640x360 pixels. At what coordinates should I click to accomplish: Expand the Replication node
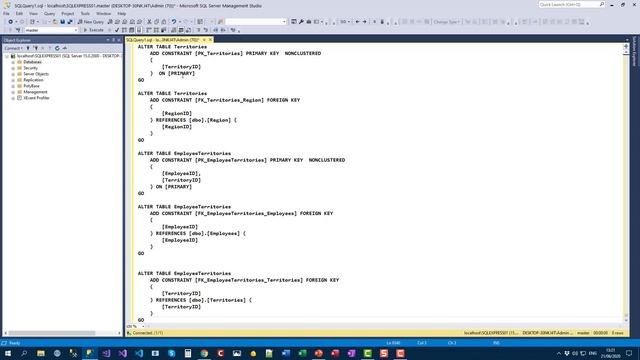(x=13, y=80)
